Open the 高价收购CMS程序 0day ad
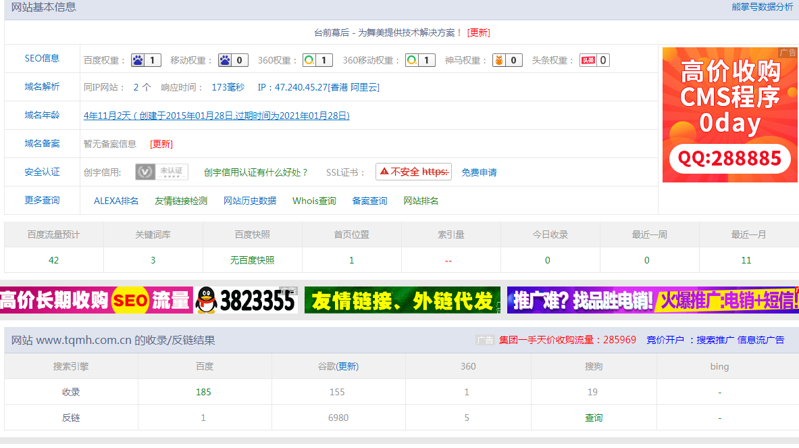Image resolution: width=799 pixels, height=448 pixels. 730,115
